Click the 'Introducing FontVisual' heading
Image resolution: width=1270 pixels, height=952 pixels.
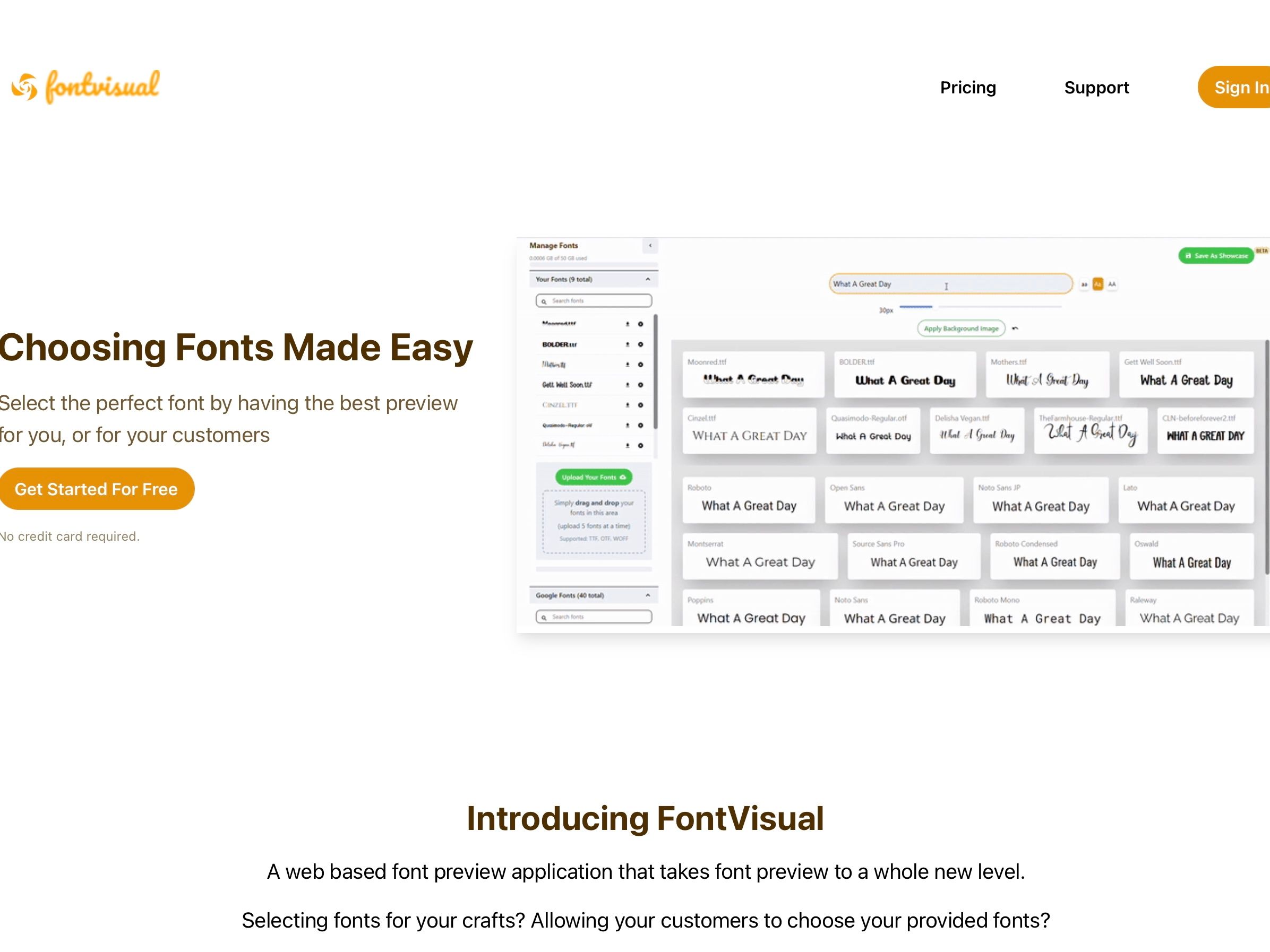[645, 818]
